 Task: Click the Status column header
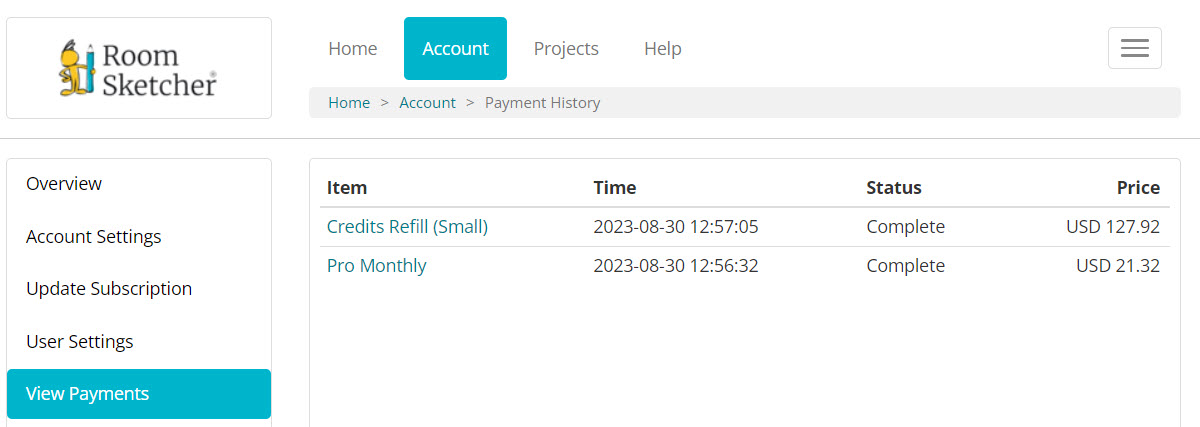coord(894,188)
